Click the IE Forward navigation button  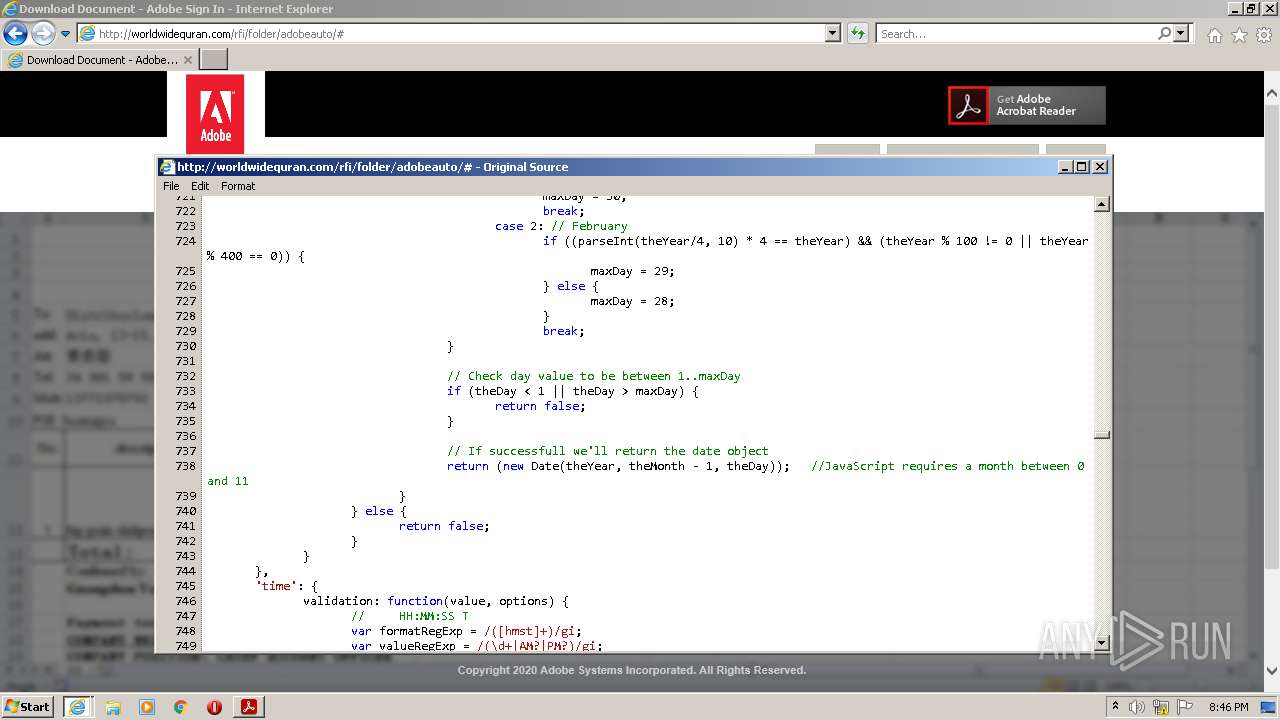point(43,34)
